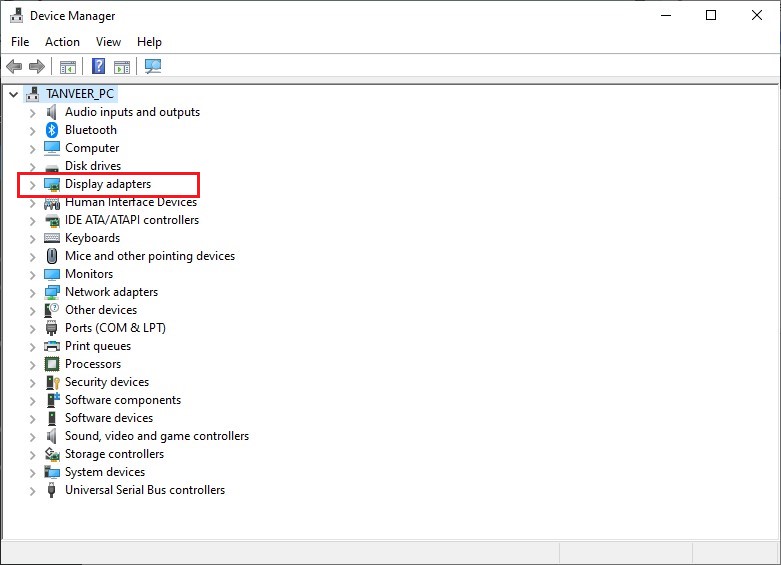Expand the Network adapters chevron
Screen dimensions: 781x565
coord(32,293)
